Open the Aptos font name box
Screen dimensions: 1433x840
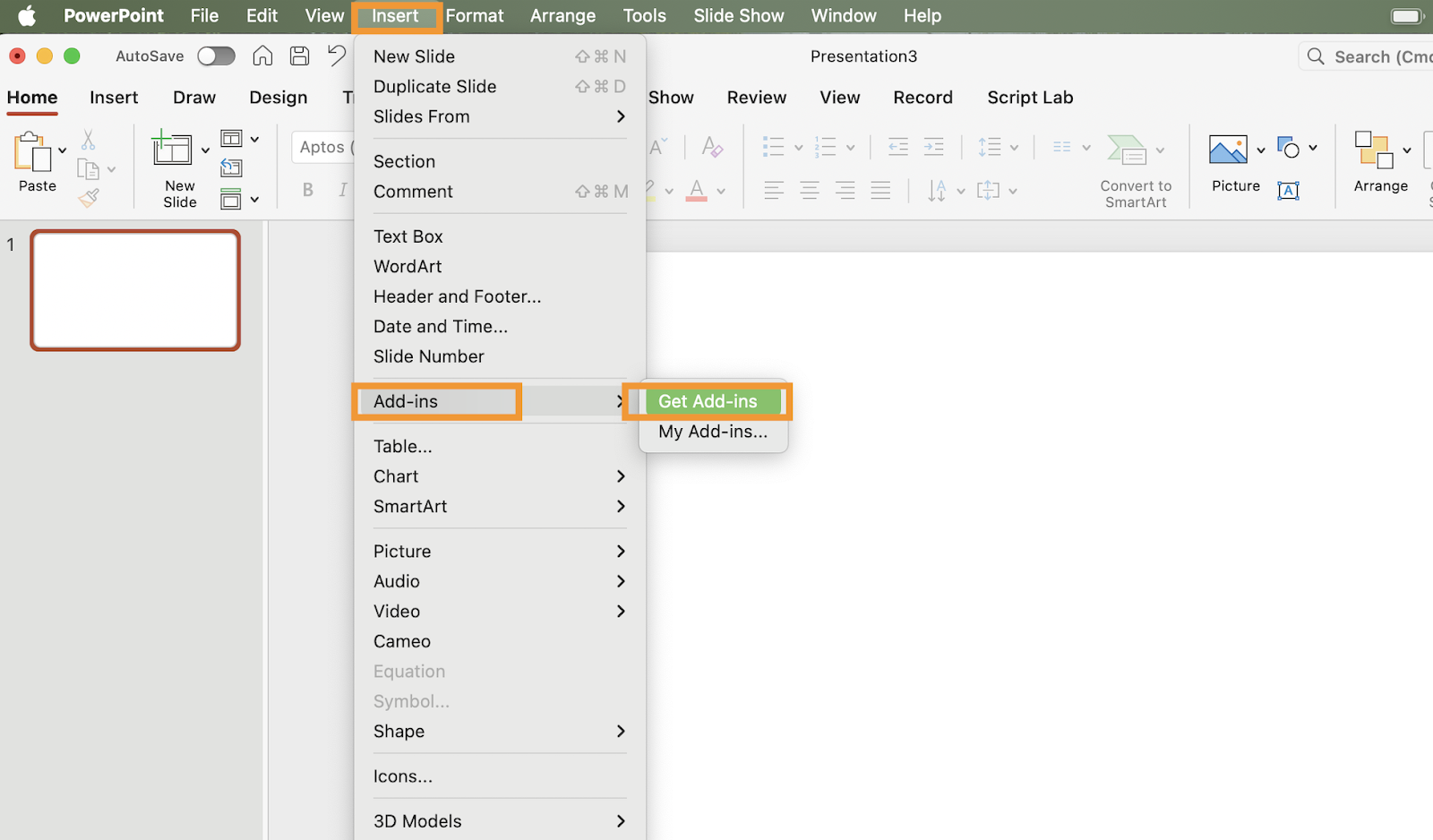click(x=322, y=147)
